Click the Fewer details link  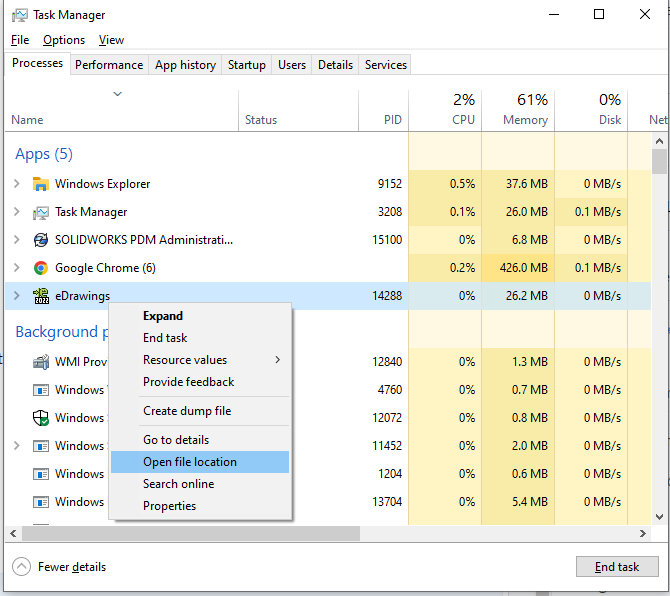(x=72, y=567)
